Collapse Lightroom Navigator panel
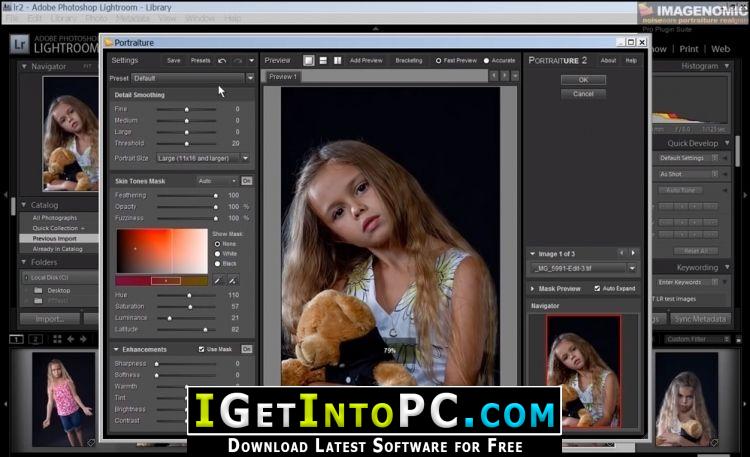This screenshot has width=750, height=457. click(x=24, y=67)
